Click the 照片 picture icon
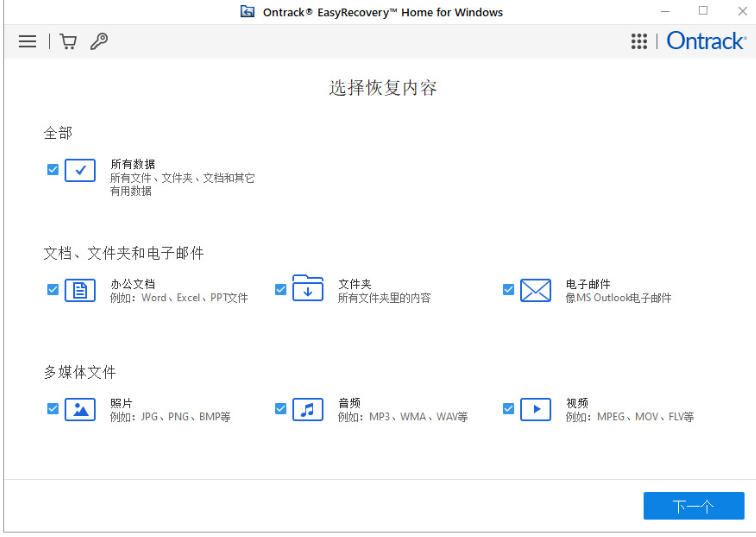This screenshot has width=756, height=537. click(80, 409)
